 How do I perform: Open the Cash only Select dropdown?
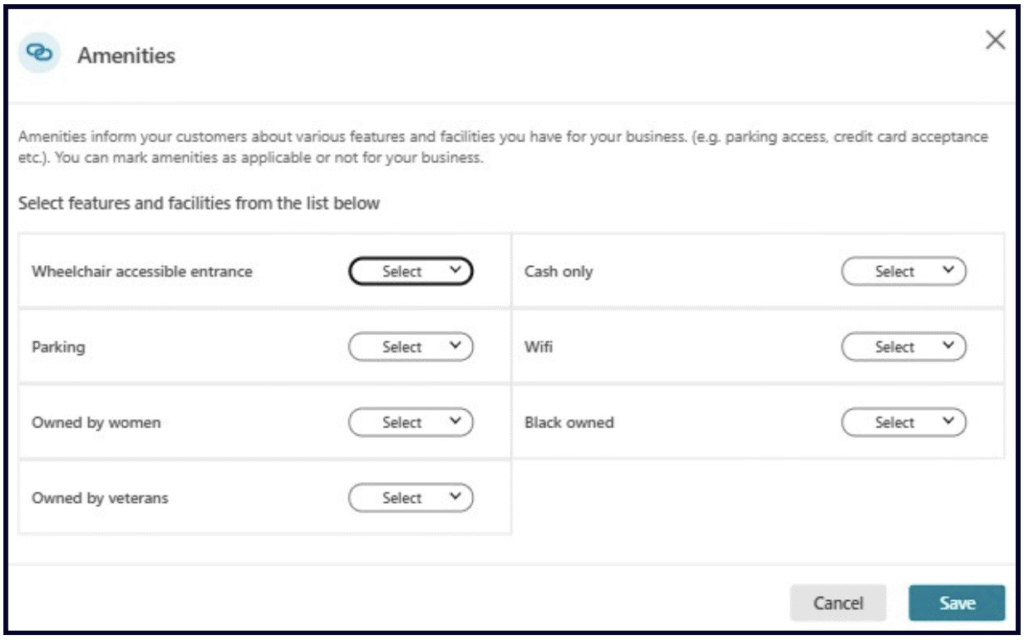click(x=903, y=272)
